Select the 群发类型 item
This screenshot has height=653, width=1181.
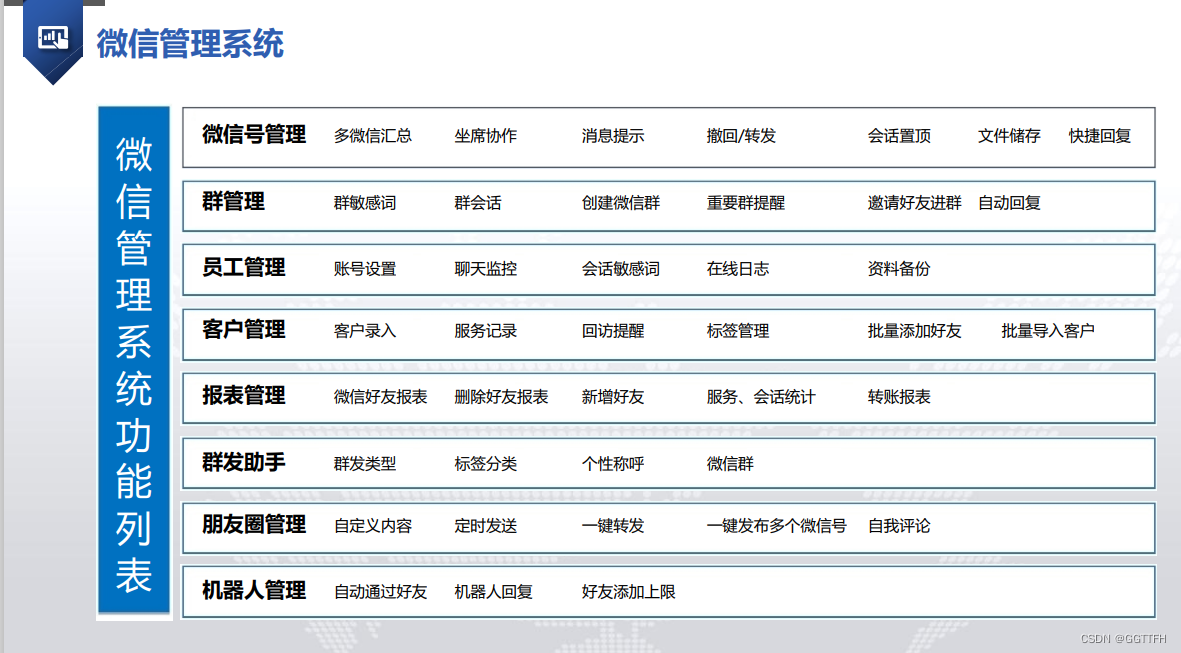(x=365, y=464)
